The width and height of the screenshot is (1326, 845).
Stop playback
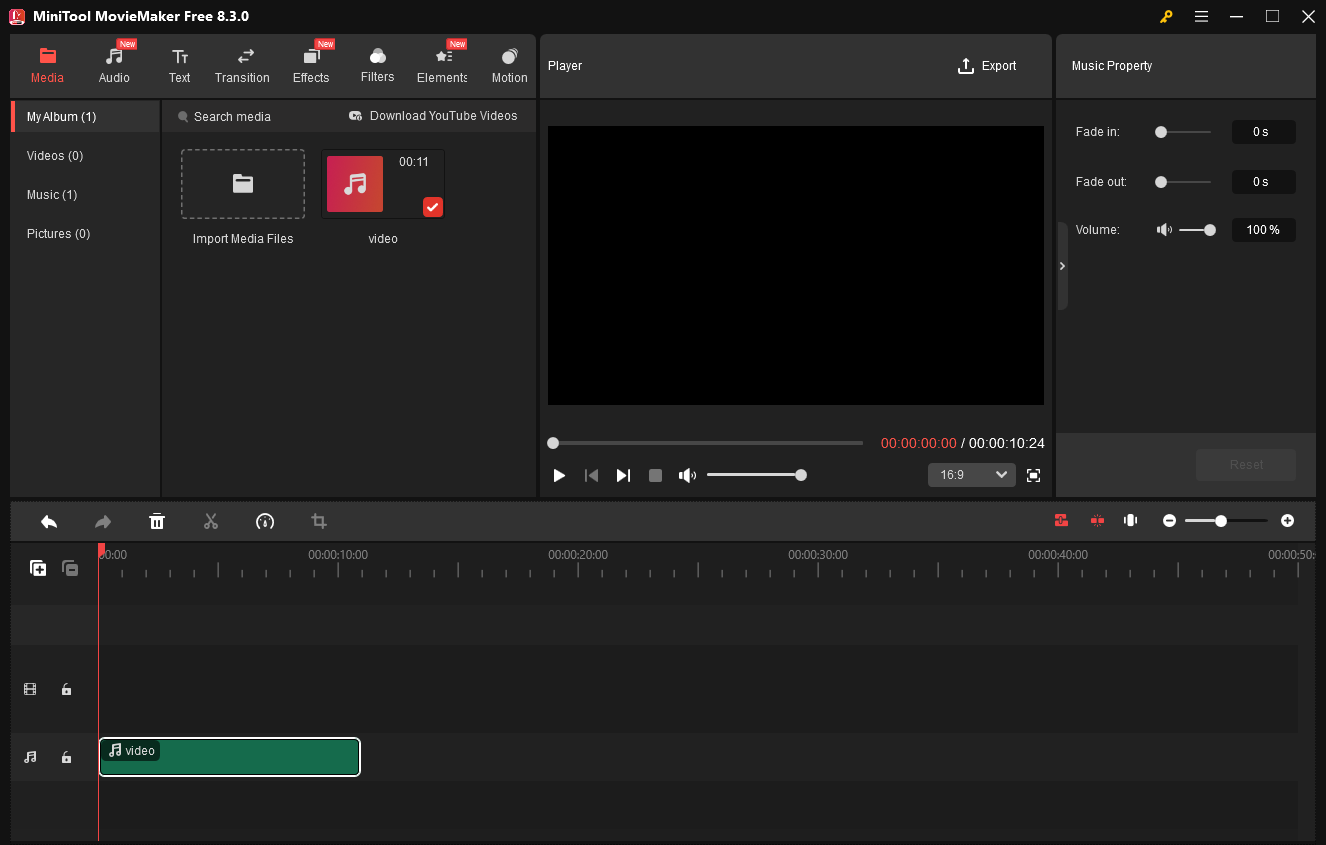655,475
